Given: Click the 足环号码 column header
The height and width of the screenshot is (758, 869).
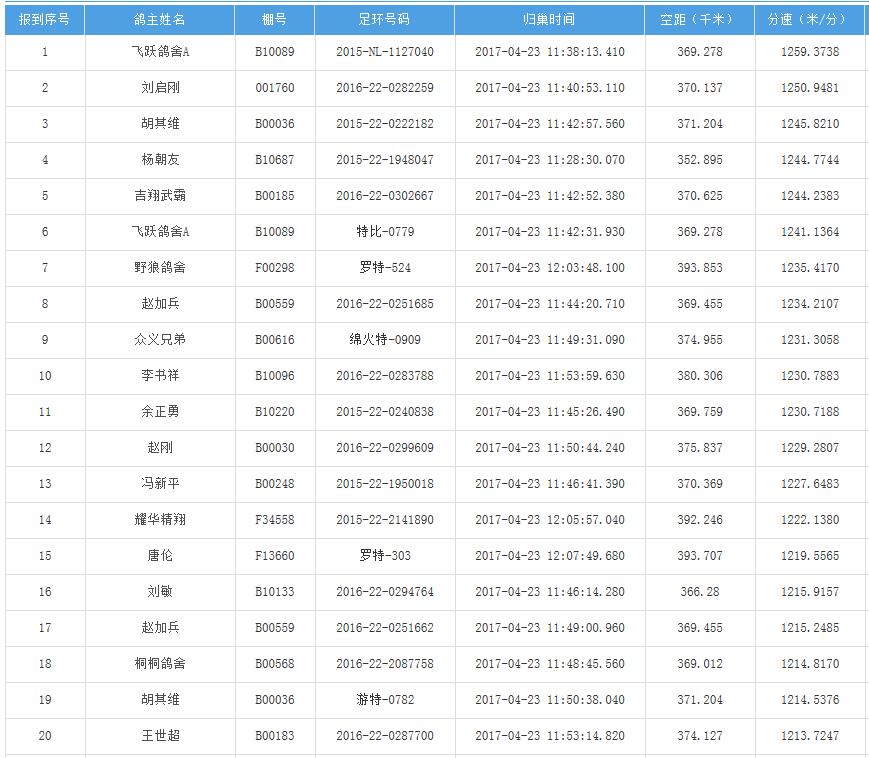Looking at the screenshot, I should (x=384, y=20).
